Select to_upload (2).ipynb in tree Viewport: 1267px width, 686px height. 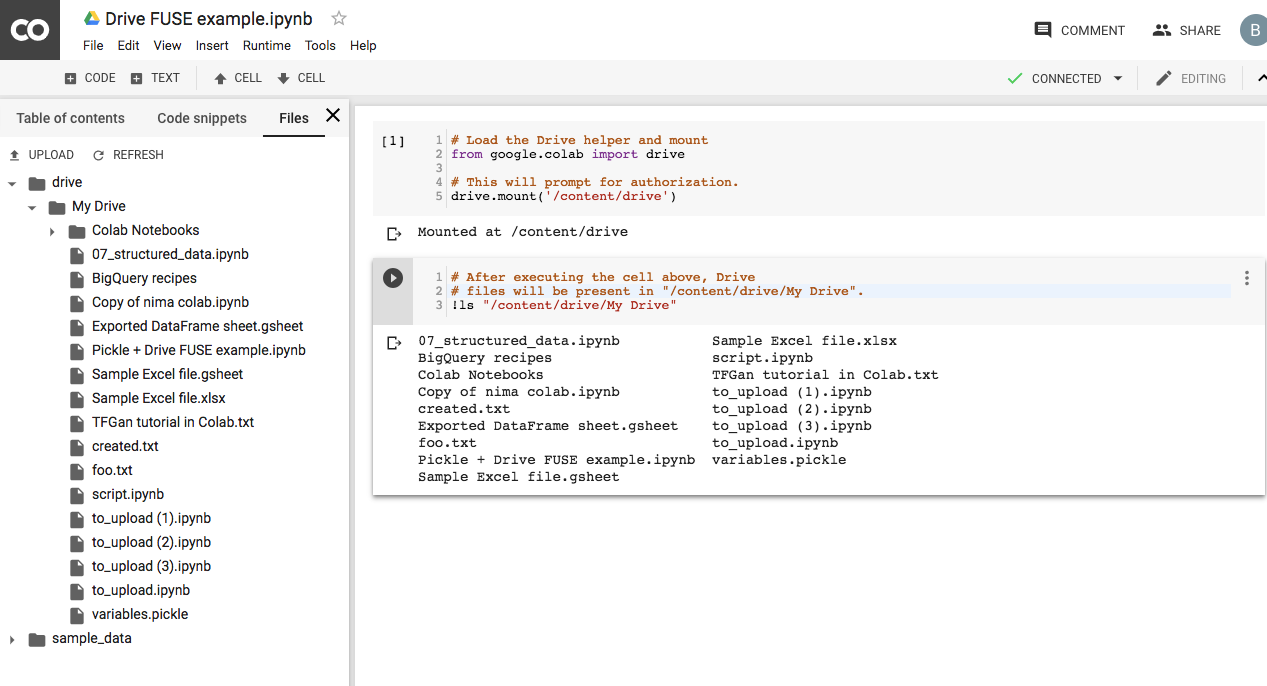(151, 543)
